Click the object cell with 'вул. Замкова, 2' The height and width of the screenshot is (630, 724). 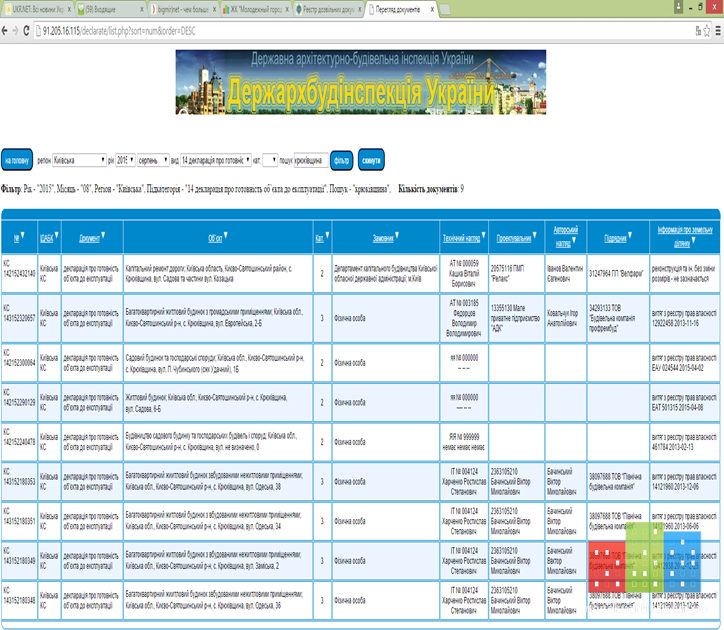(218, 561)
